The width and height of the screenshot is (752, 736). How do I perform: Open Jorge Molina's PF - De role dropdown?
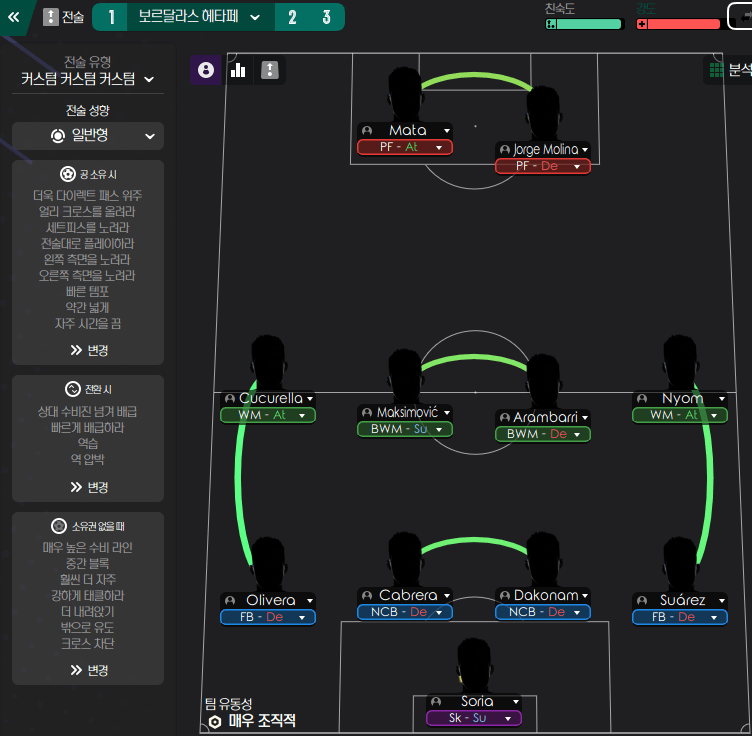tap(542, 166)
